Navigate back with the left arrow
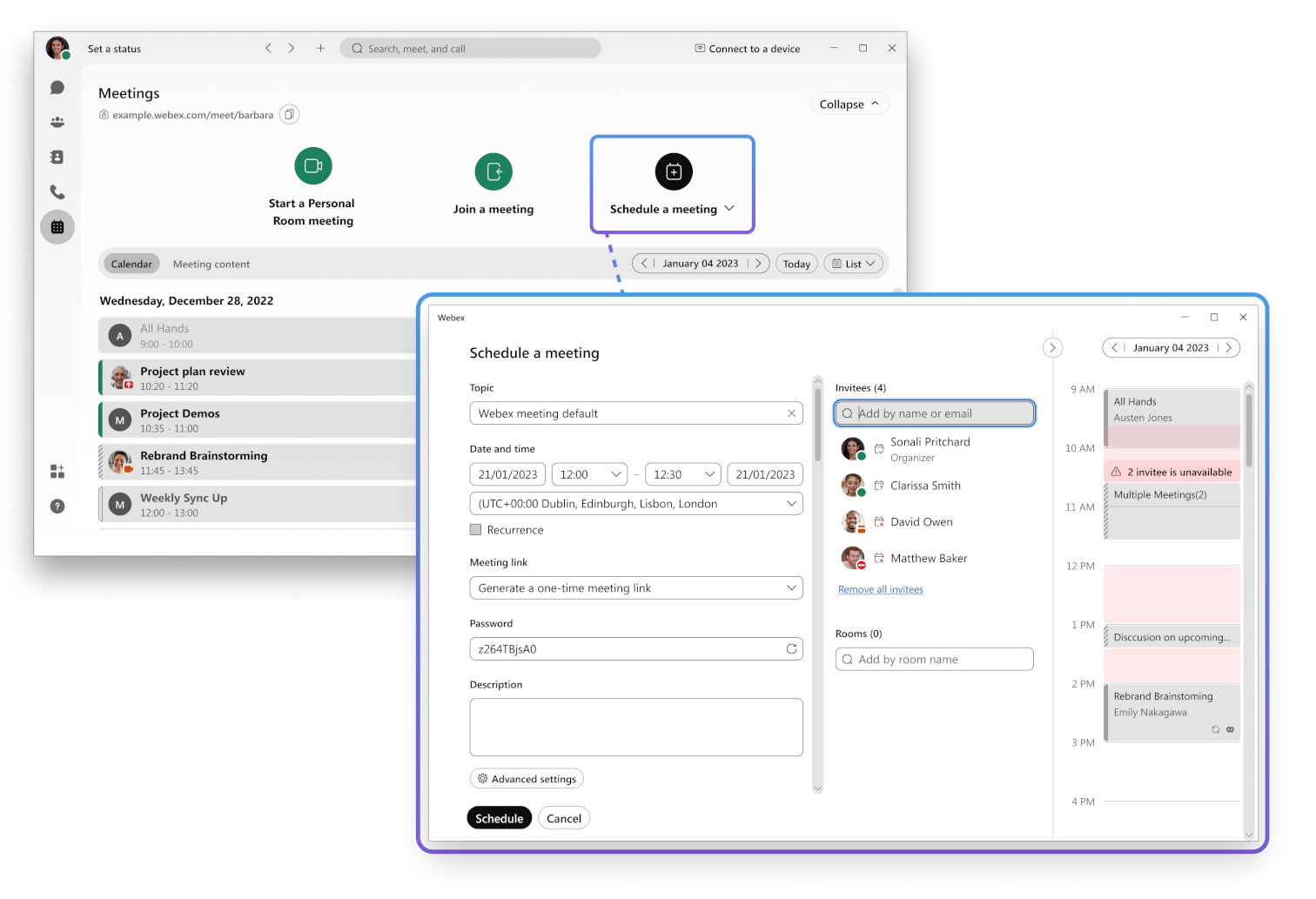 click(x=269, y=49)
